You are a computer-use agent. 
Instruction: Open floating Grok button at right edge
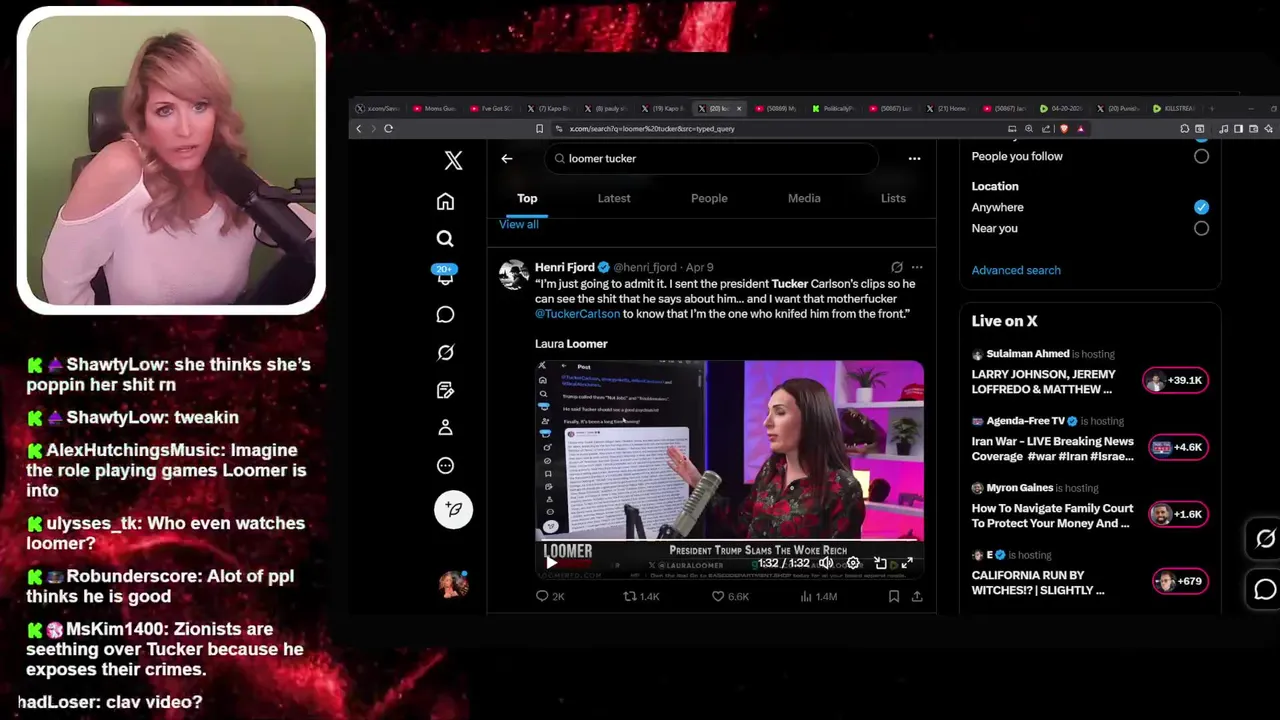coord(1265,539)
